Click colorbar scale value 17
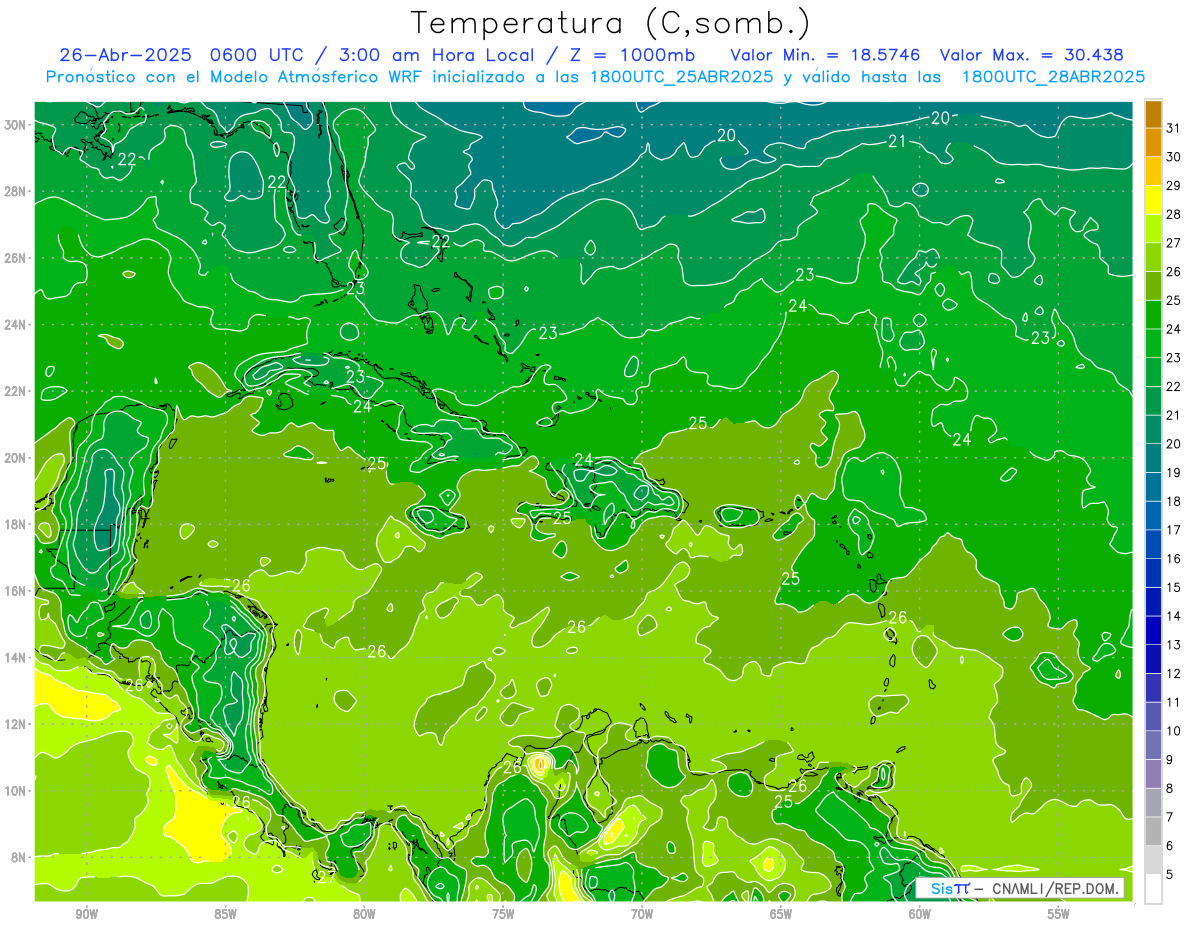 click(x=1173, y=530)
